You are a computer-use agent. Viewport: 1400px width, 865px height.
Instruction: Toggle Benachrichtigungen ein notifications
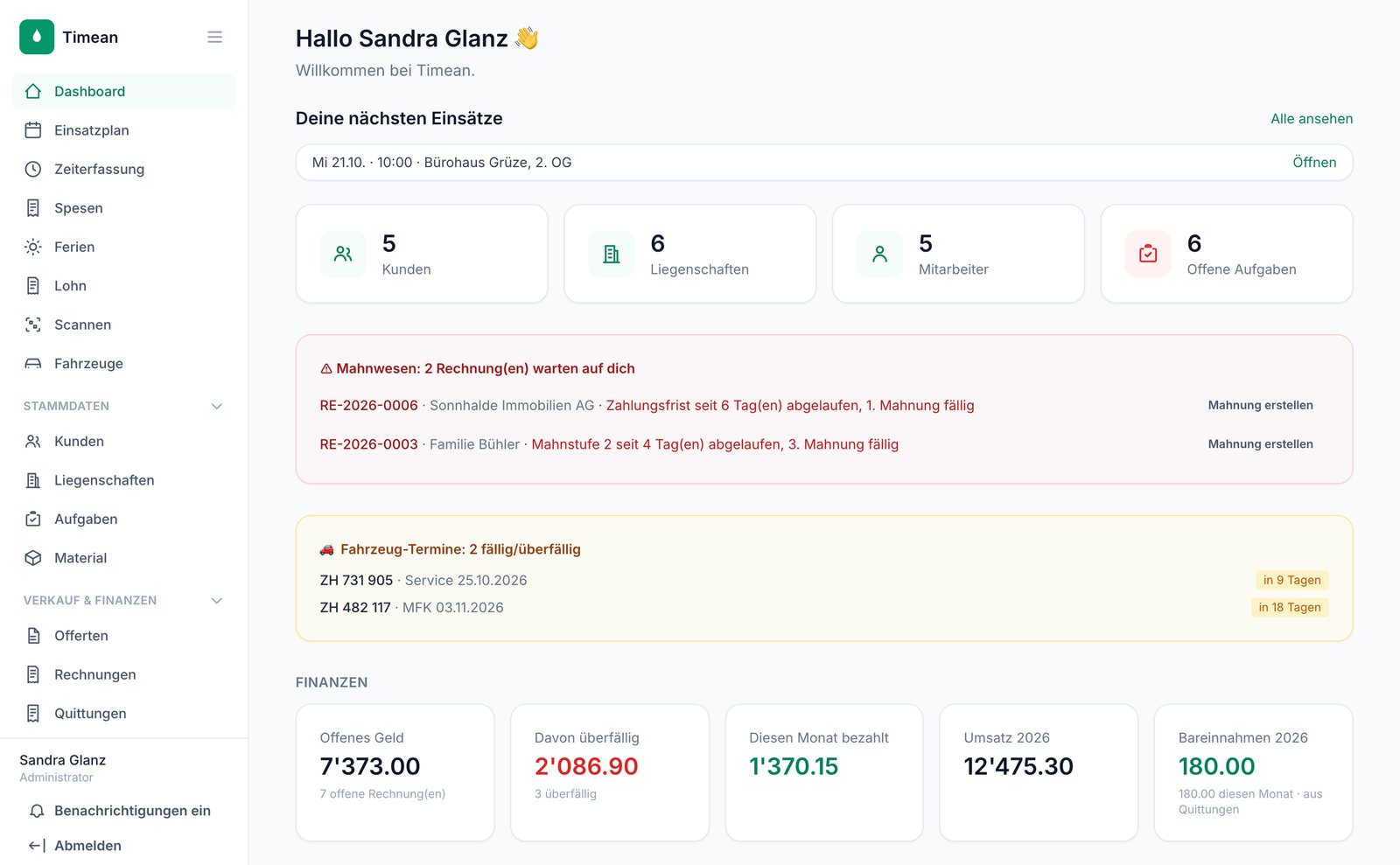pyautogui.click(x=123, y=811)
